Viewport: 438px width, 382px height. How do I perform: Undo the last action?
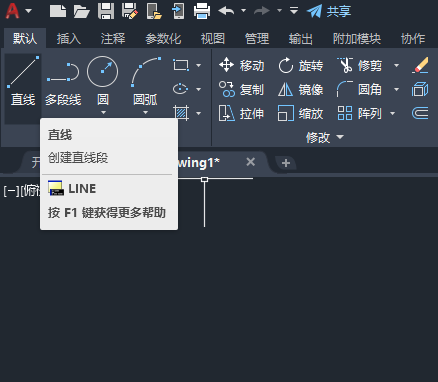[226, 11]
